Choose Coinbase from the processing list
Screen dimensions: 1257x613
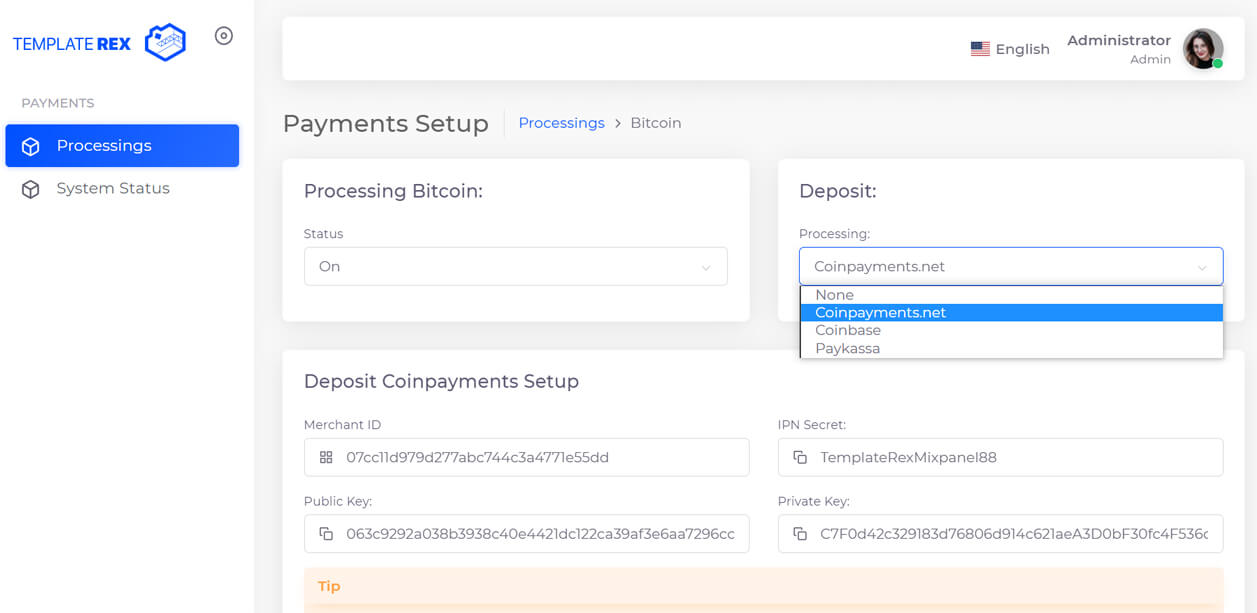(1011, 331)
